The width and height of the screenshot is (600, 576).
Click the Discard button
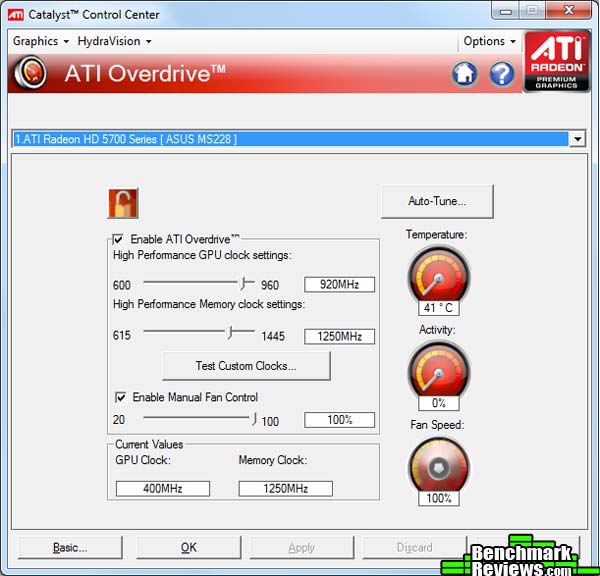(x=414, y=547)
